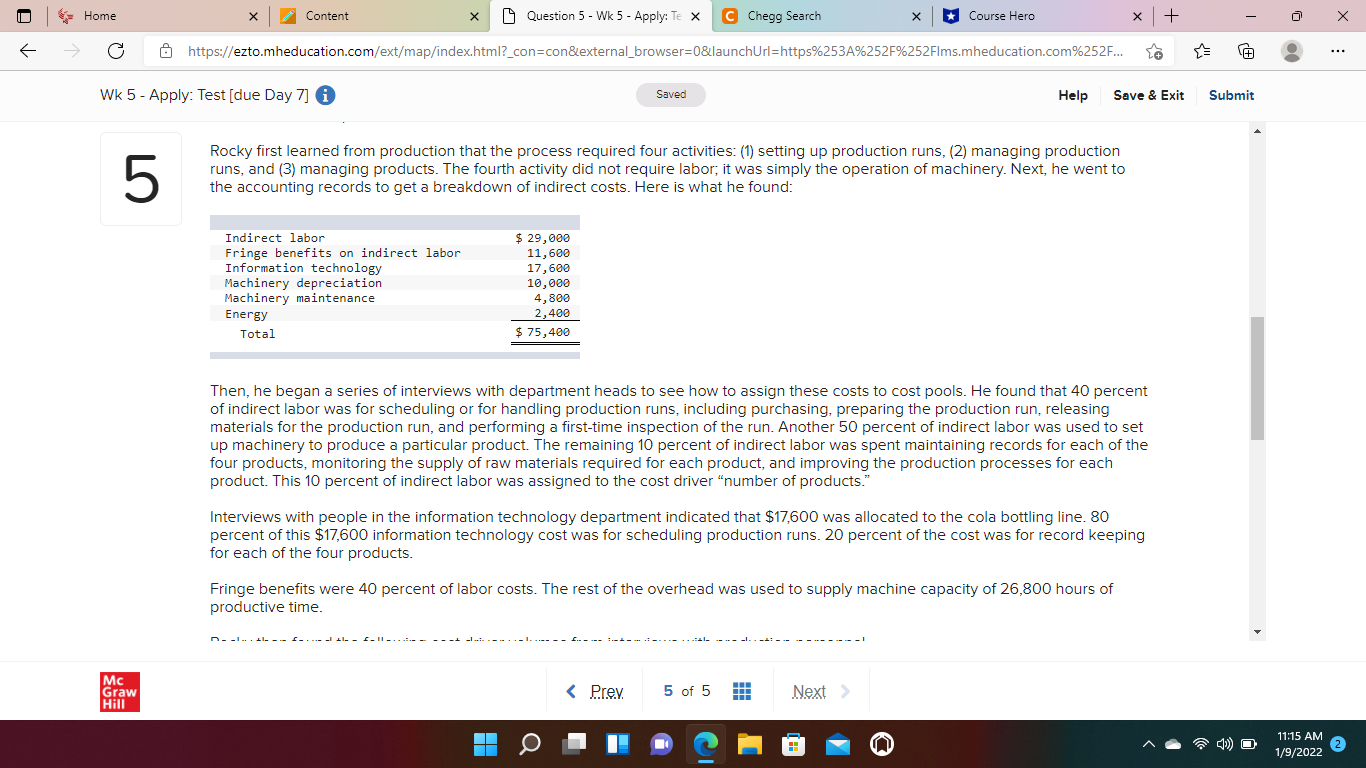Close the Chegg Search tab
The width and height of the screenshot is (1366, 768).
tap(916, 16)
